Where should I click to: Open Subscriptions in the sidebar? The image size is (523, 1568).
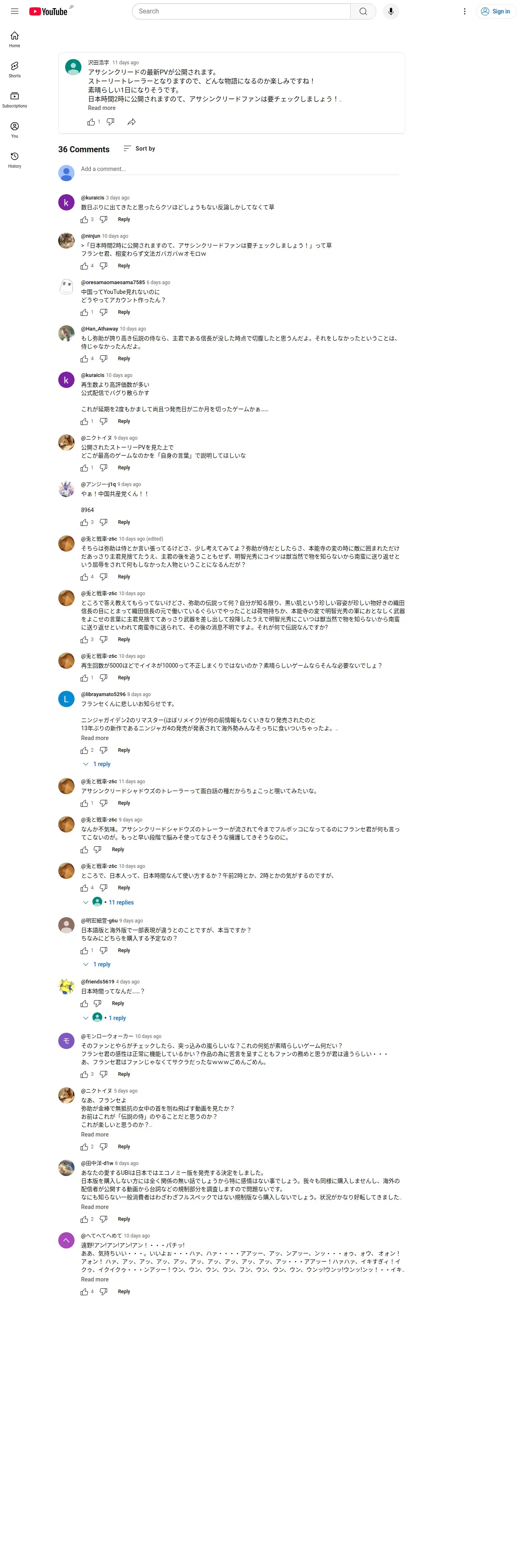[15, 100]
